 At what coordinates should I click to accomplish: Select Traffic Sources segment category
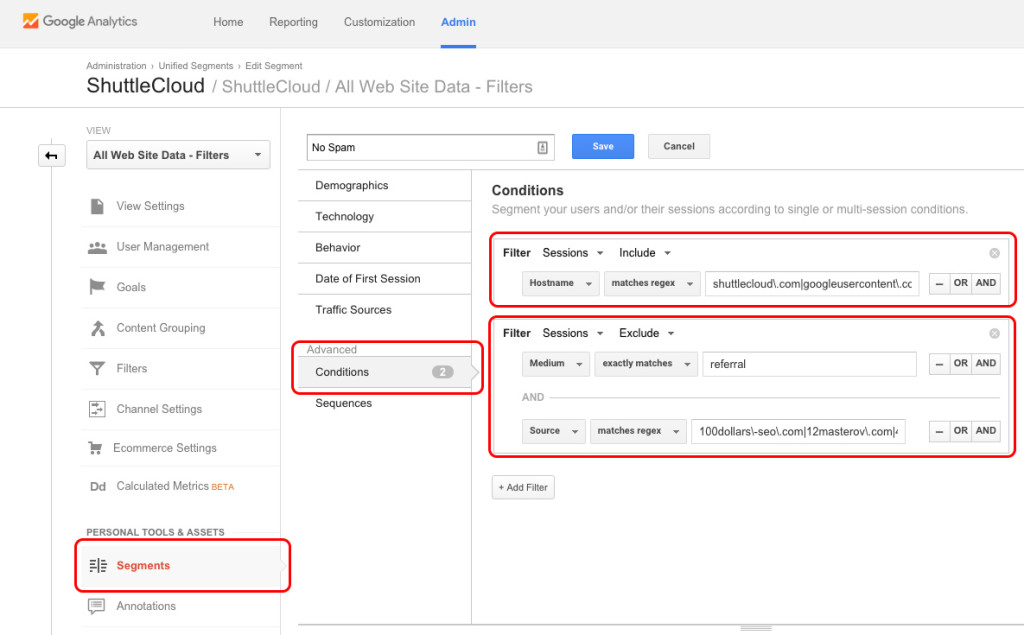[385, 310]
